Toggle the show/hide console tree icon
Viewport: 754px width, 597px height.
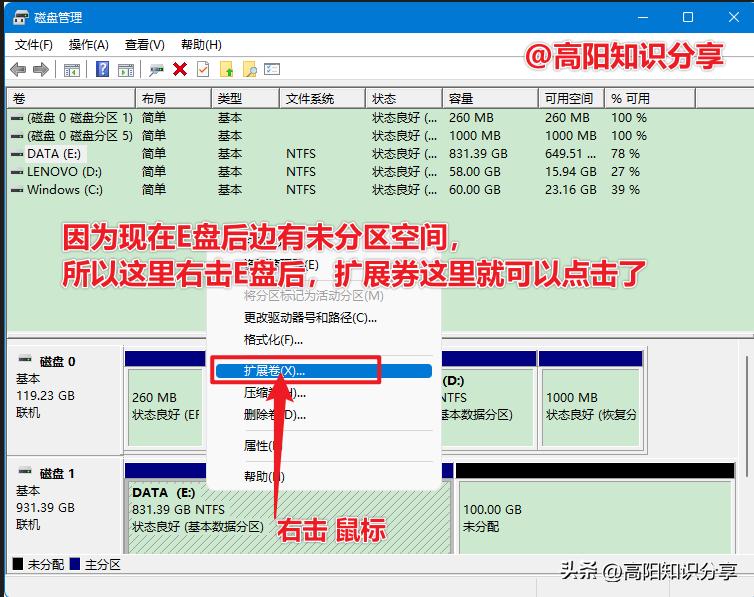click(72, 70)
